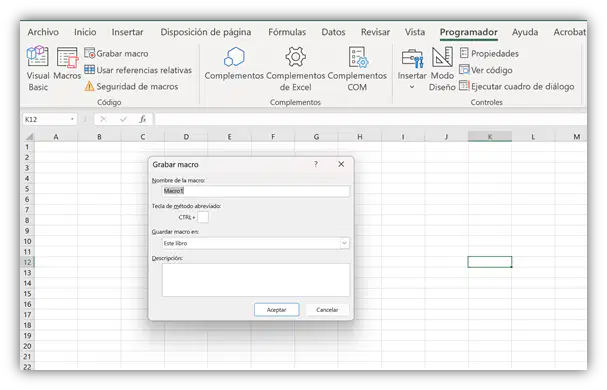Switch to the Insertar ribbon tab

tap(127, 32)
